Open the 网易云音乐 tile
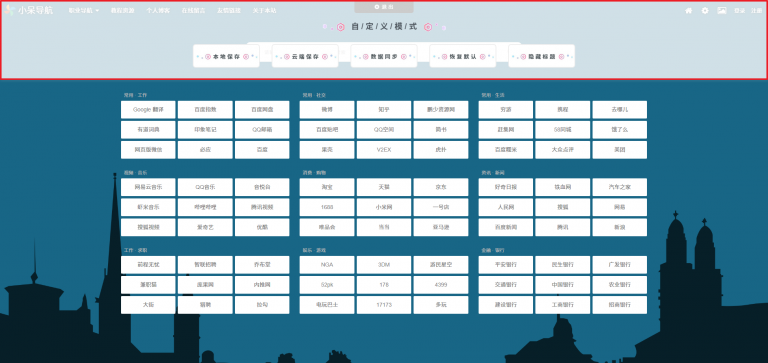 click(x=148, y=187)
